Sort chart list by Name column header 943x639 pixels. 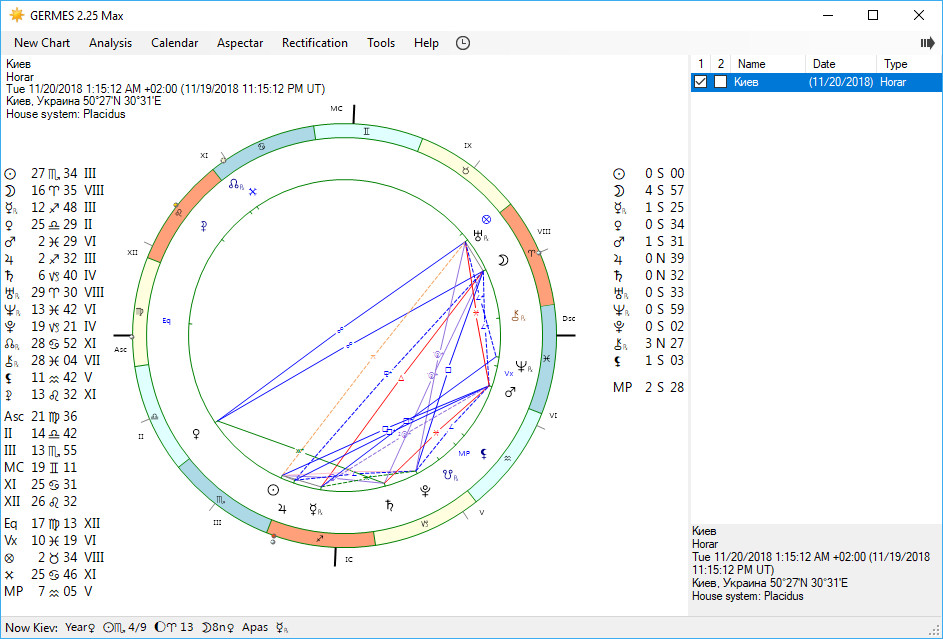pos(768,64)
